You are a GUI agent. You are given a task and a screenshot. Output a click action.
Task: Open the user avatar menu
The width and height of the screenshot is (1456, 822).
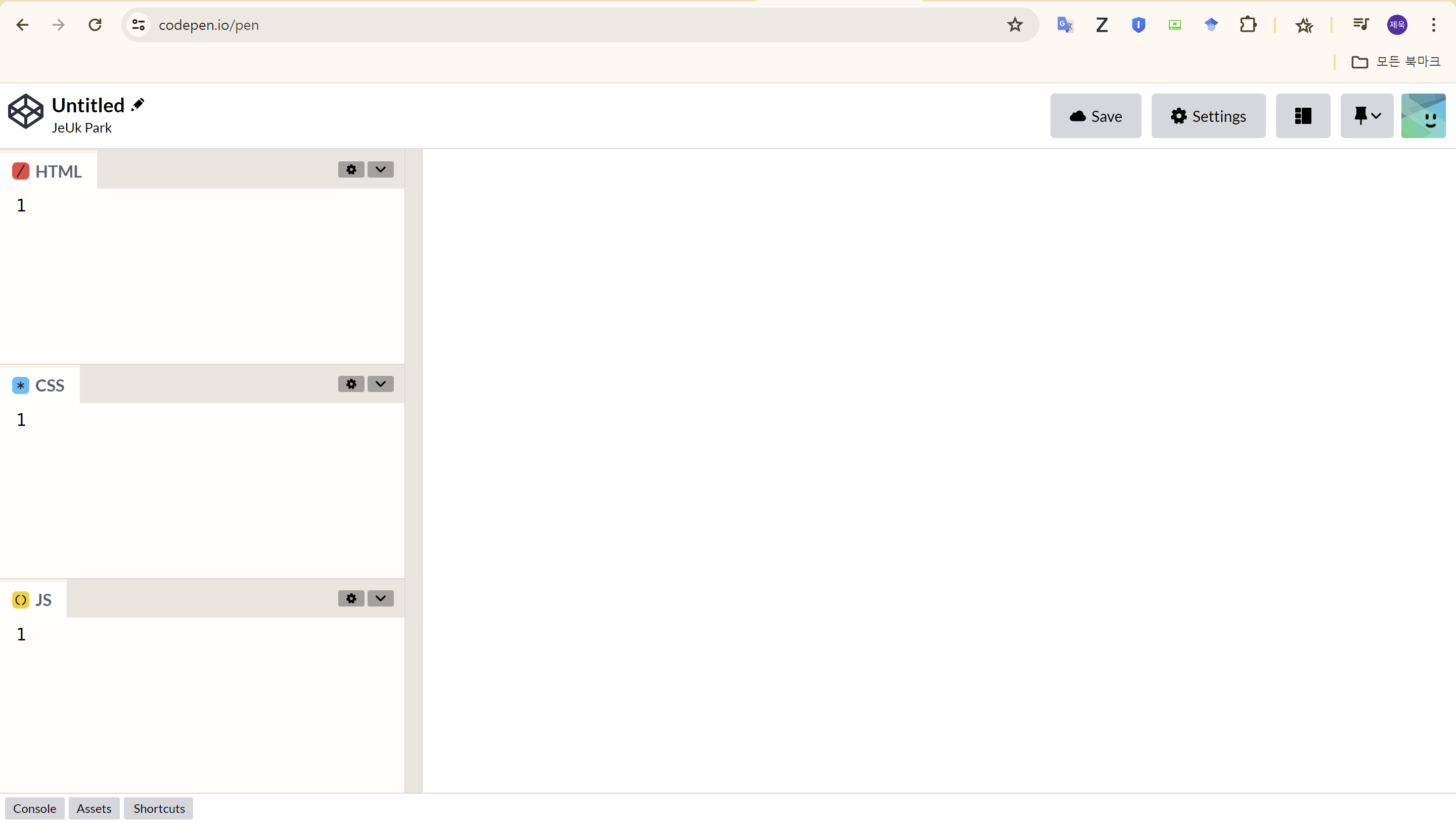[1423, 116]
